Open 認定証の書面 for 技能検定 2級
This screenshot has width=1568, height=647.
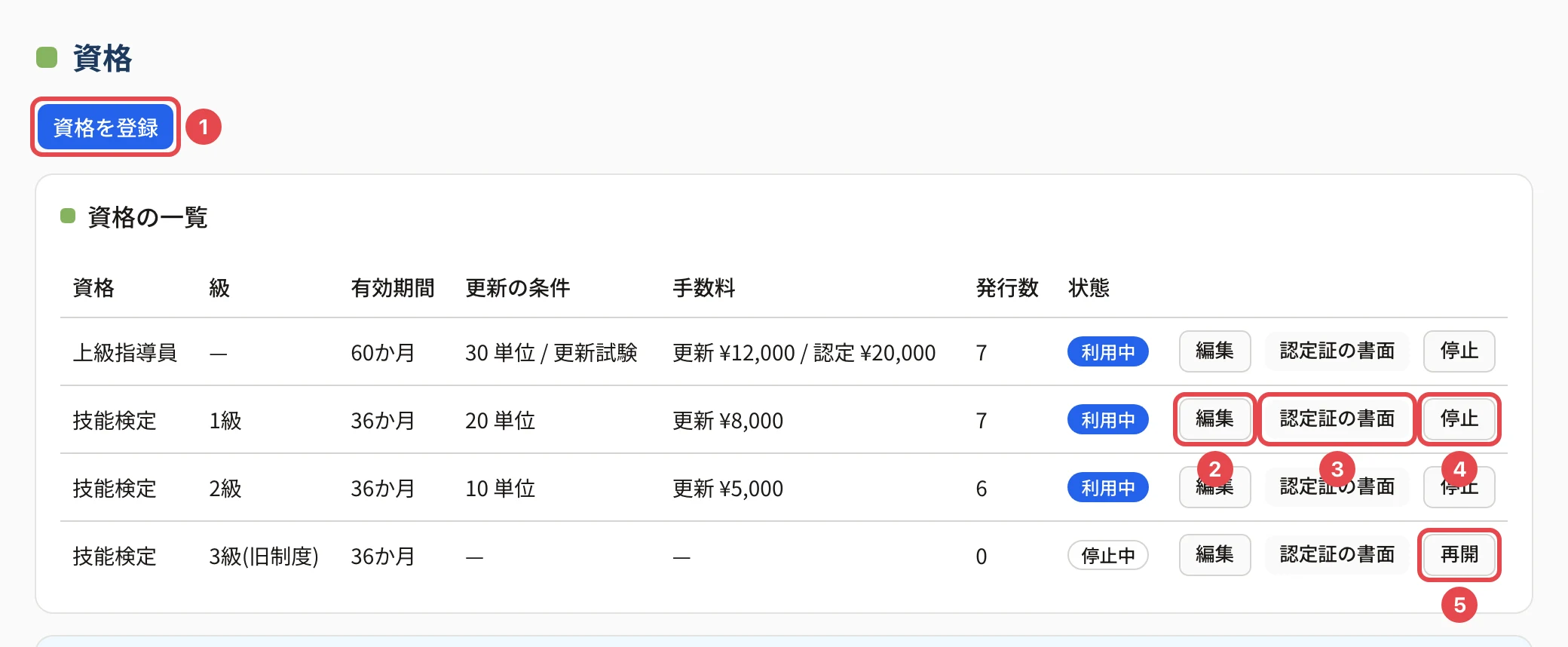pos(1337,487)
